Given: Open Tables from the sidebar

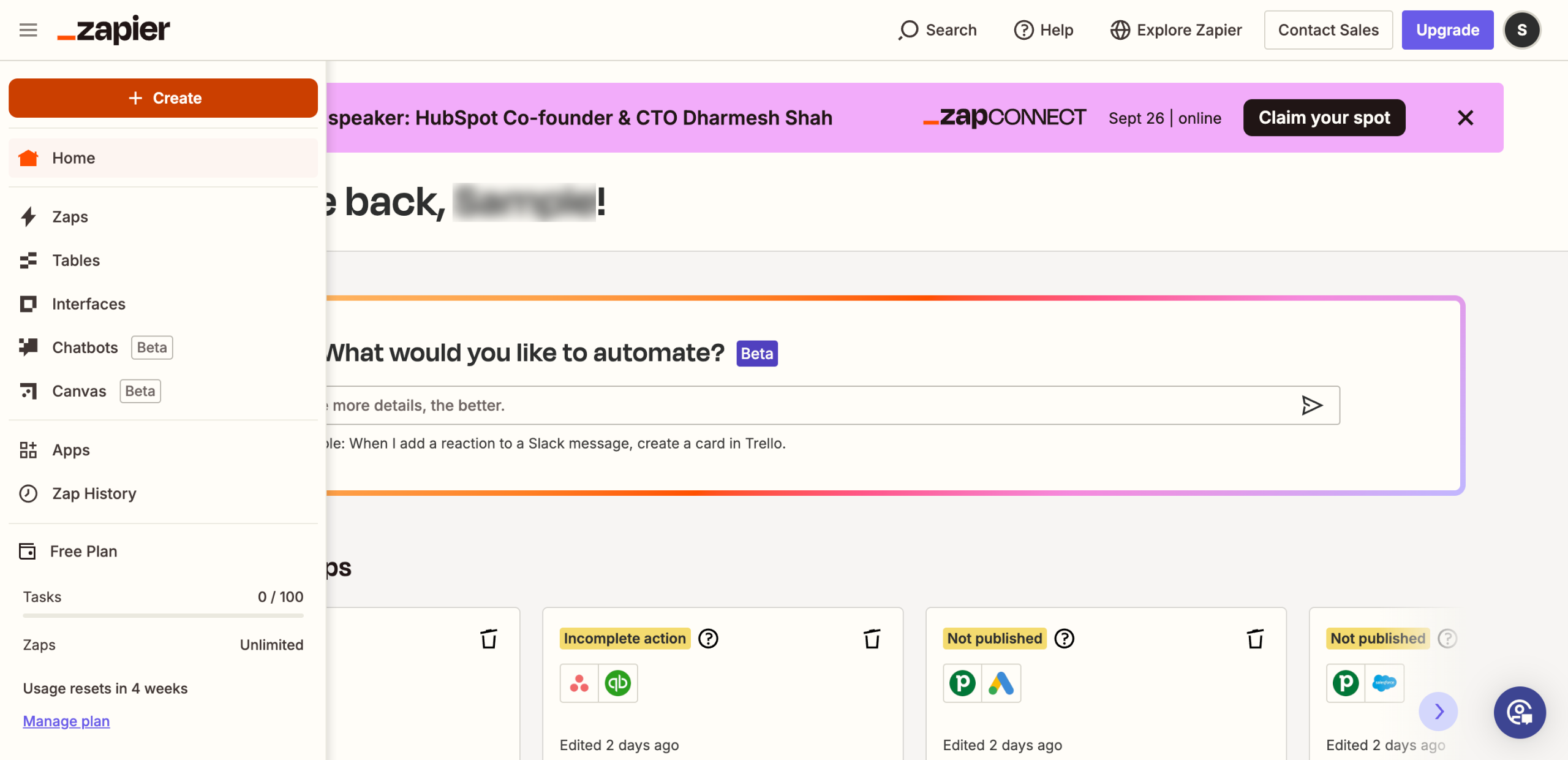Looking at the screenshot, I should (75, 260).
